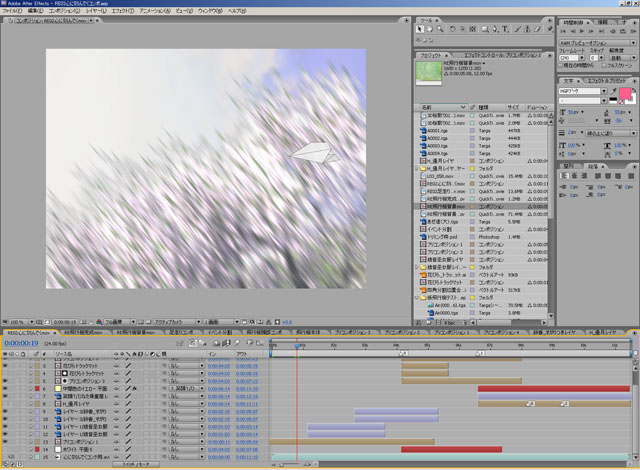
Task: Open the コンポジション menu
Action: (64, 11)
